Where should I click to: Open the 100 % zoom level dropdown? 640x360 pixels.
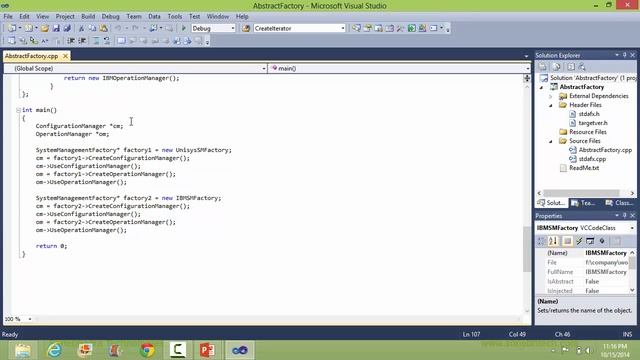coord(30,319)
